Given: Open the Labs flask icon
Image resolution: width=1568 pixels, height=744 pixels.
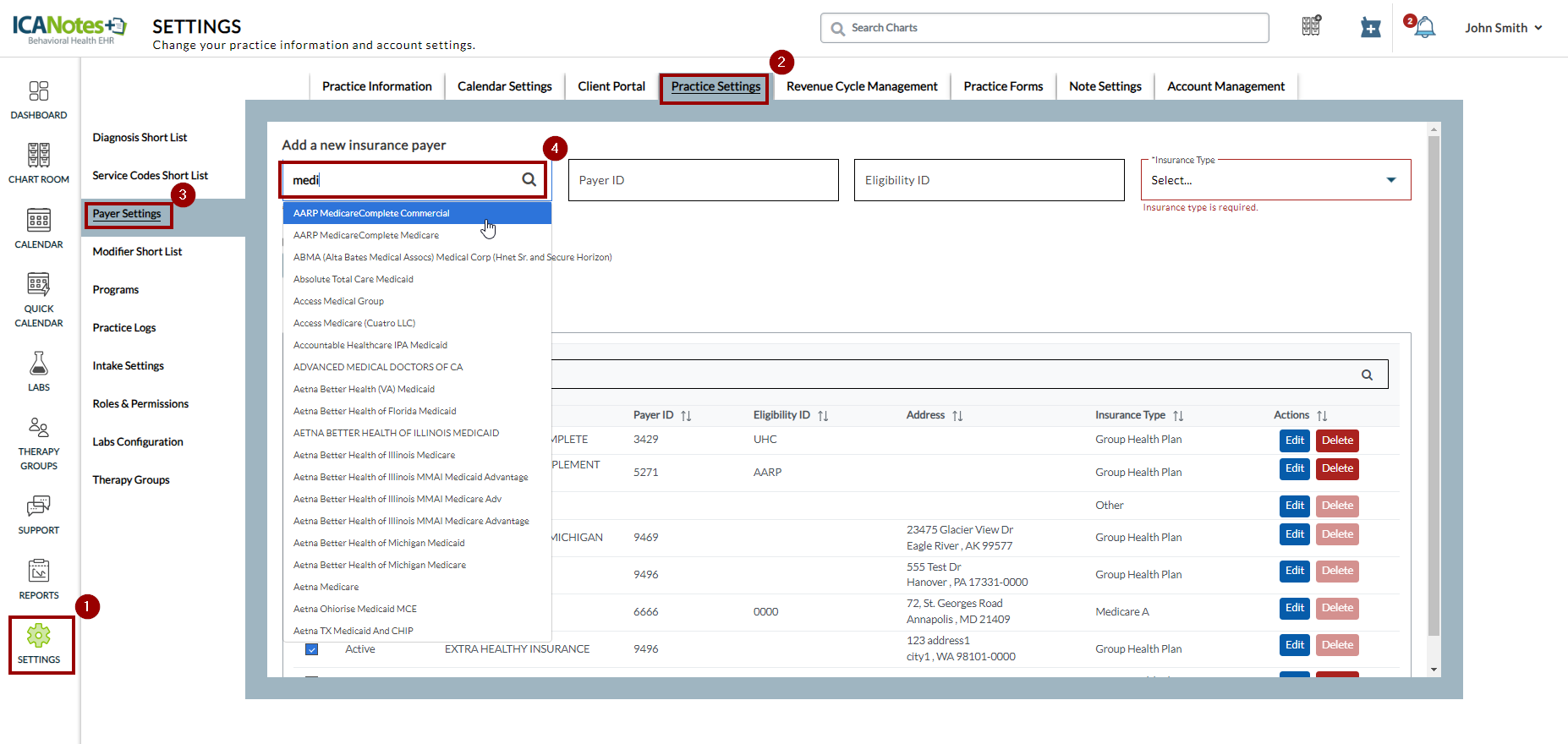Looking at the screenshot, I should point(39,372).
